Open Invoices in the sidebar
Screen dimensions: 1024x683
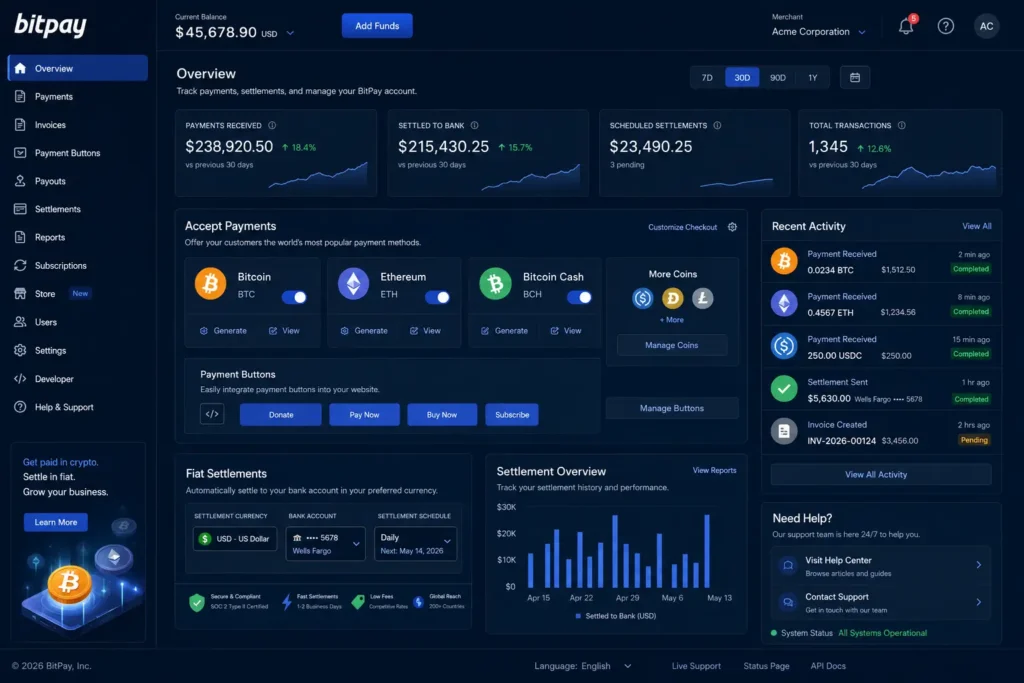pos(77,125)
